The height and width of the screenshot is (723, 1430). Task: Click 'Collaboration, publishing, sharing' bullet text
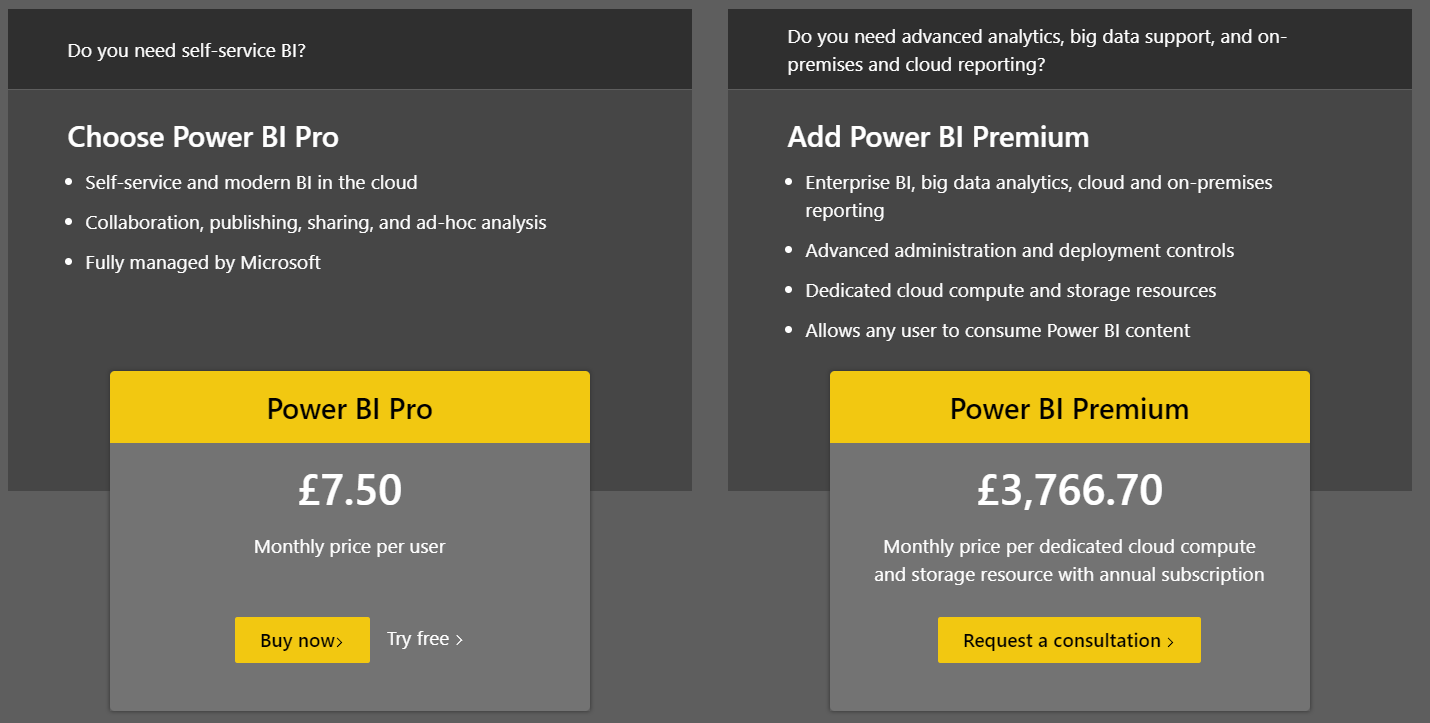[316, 222]
